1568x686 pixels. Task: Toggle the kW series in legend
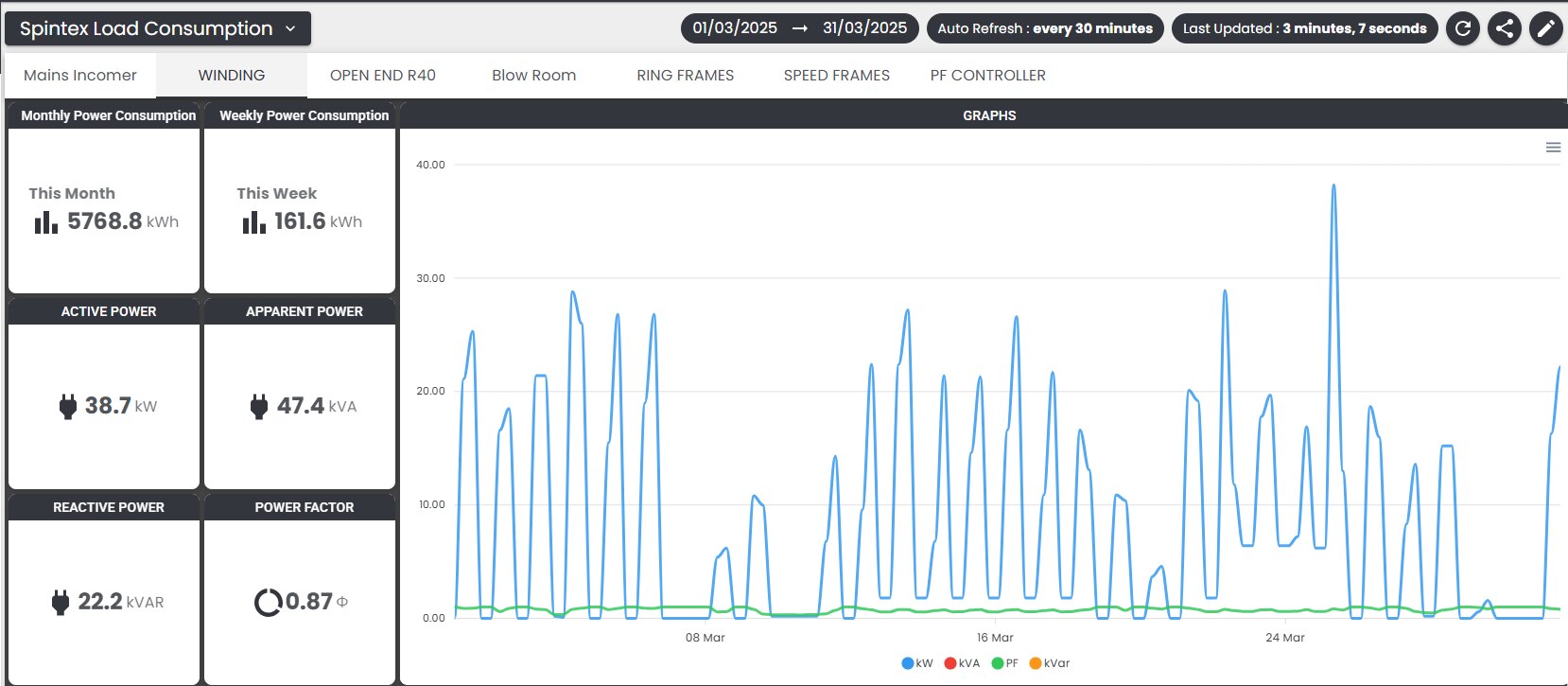917,663
